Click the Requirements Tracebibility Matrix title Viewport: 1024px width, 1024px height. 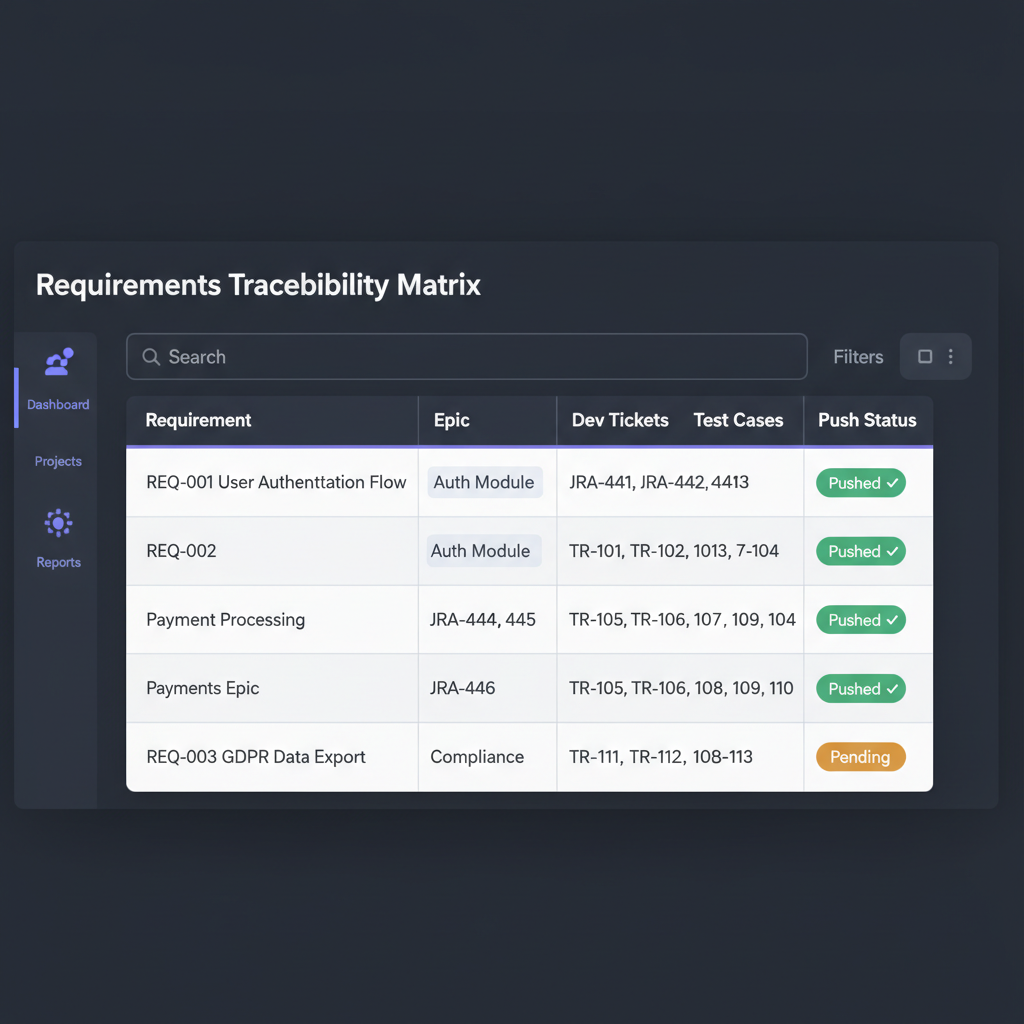tap(258, 285)
